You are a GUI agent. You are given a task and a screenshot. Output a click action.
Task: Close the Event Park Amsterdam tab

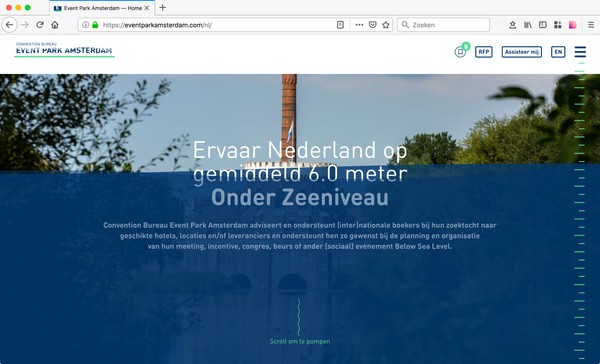point(147,8)
